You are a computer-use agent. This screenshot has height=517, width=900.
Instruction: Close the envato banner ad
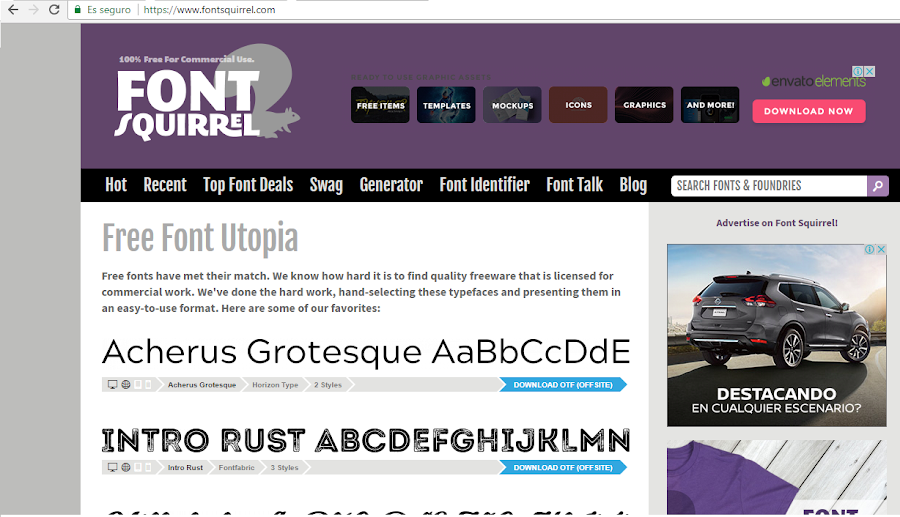[x=870, y=71]
